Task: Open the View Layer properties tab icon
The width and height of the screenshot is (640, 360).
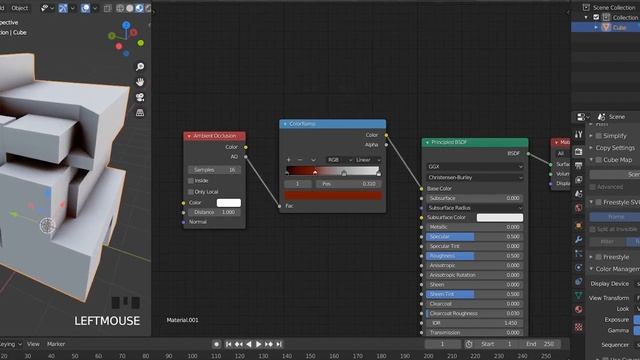Action: click(x=578, y=180)
